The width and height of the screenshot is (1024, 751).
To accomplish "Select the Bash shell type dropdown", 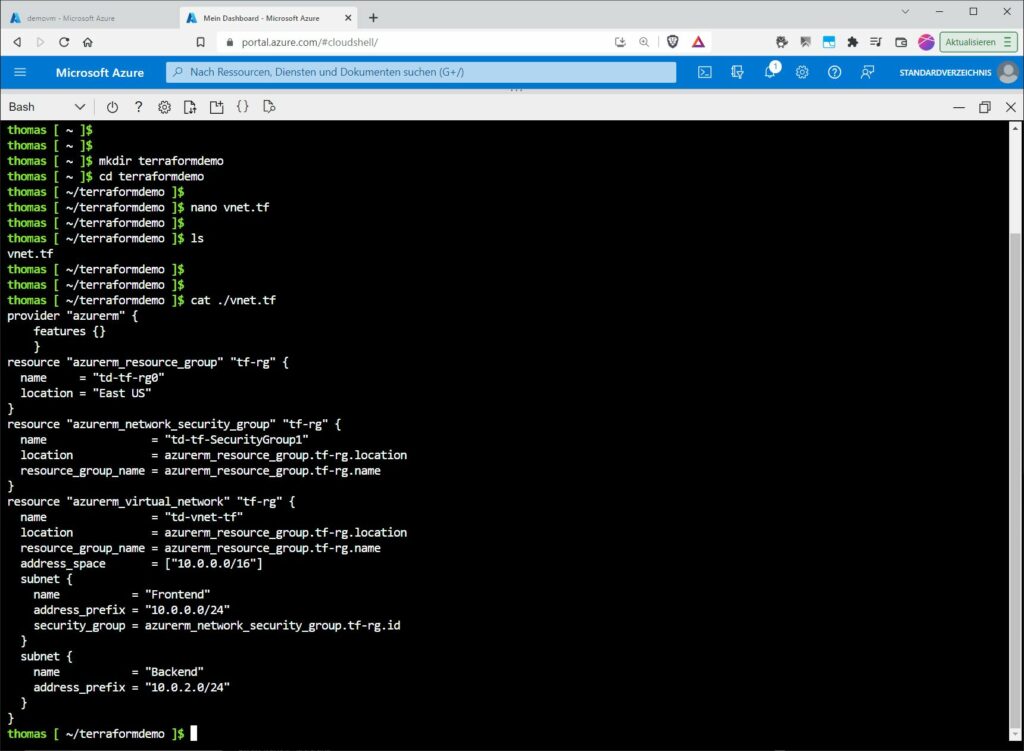I will [46, 106].
